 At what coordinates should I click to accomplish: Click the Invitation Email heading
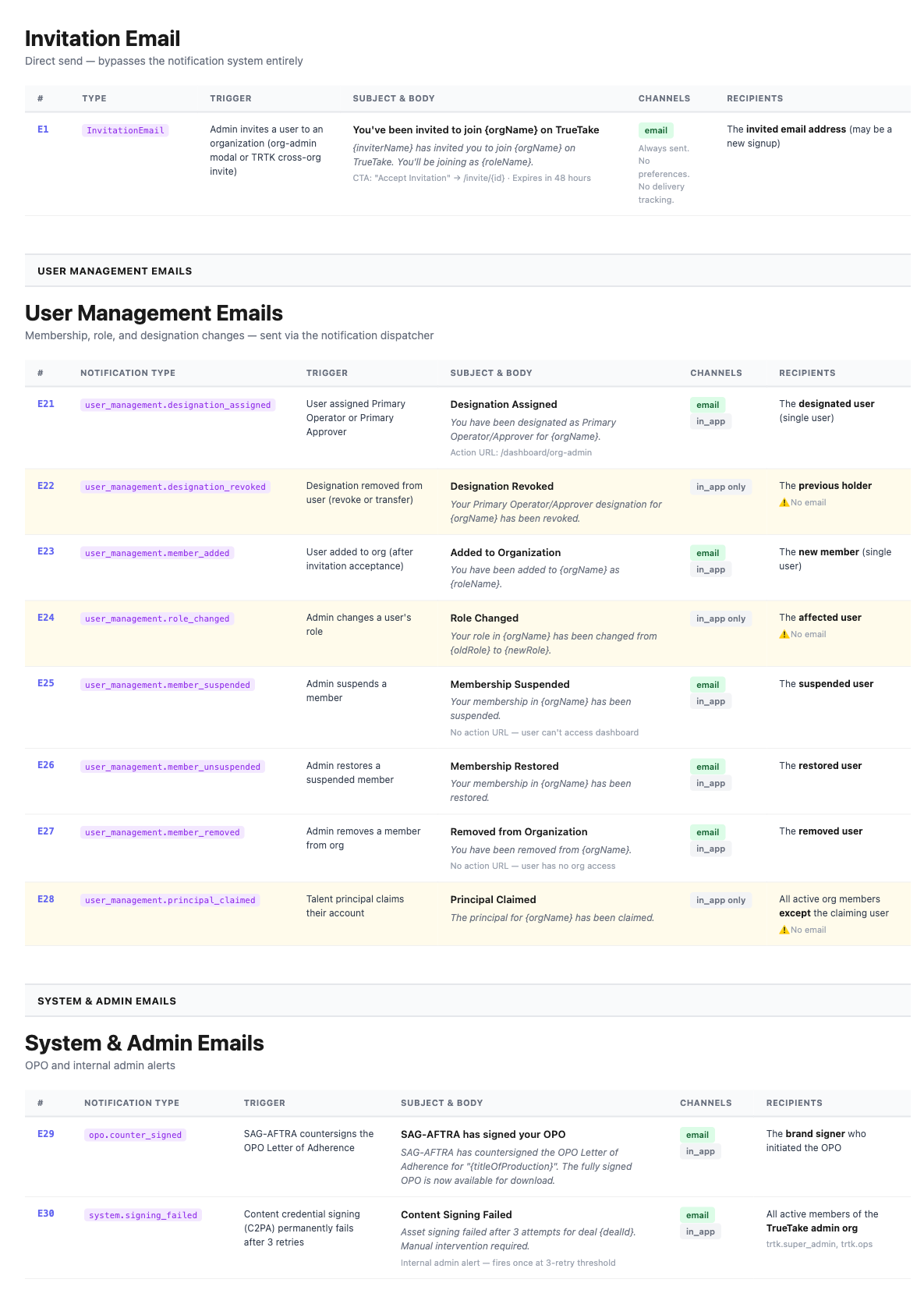[102, 38]
